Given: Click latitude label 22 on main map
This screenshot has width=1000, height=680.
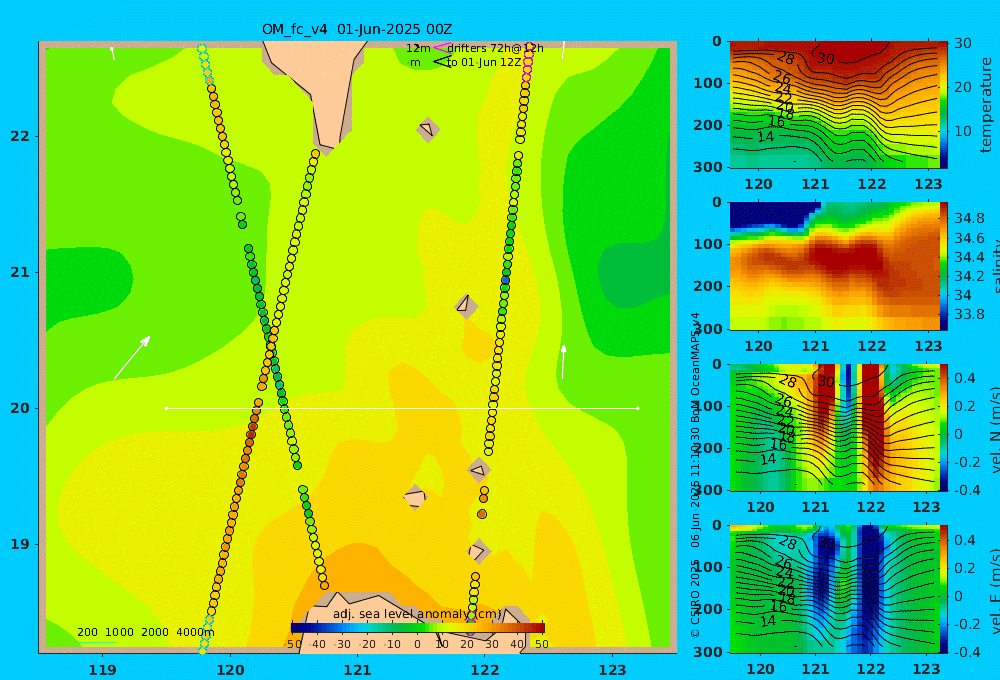Looking at the screenshot, I should 20,136.
